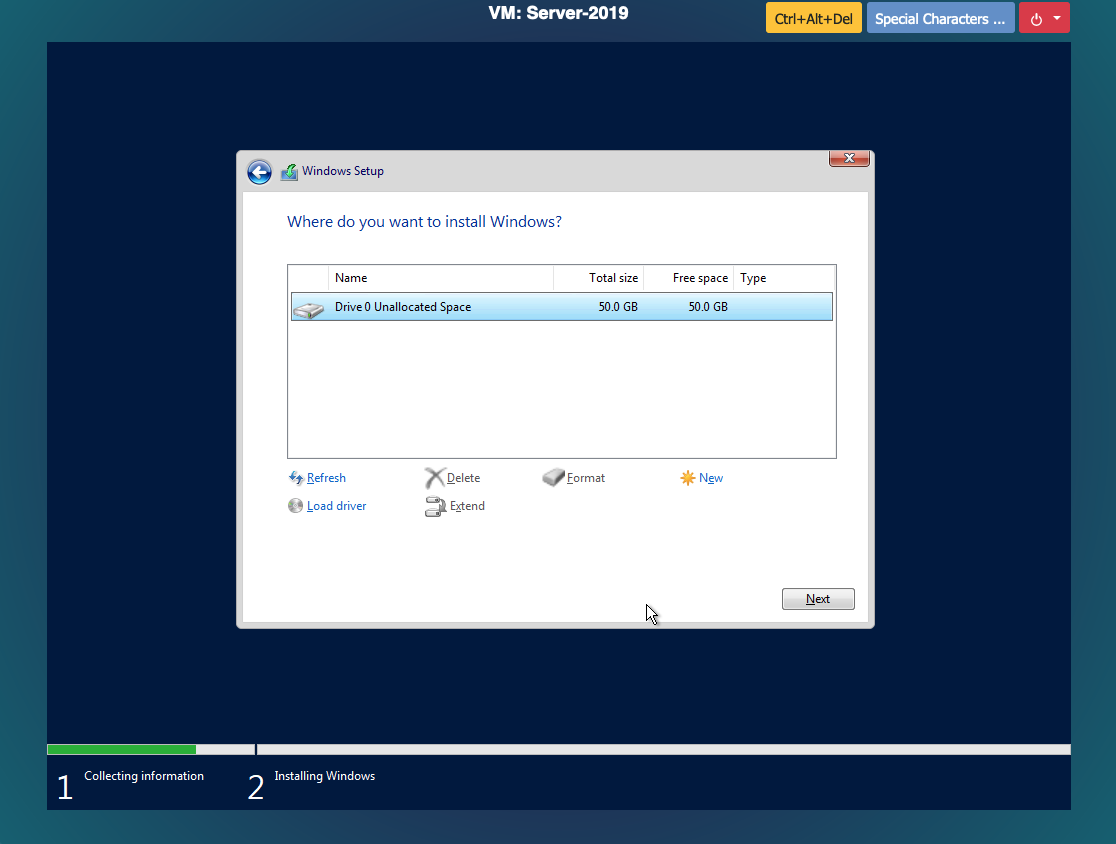Select Drive 0 Unallocated Space row
This screenshot has height=844, width=1116.
560,307
